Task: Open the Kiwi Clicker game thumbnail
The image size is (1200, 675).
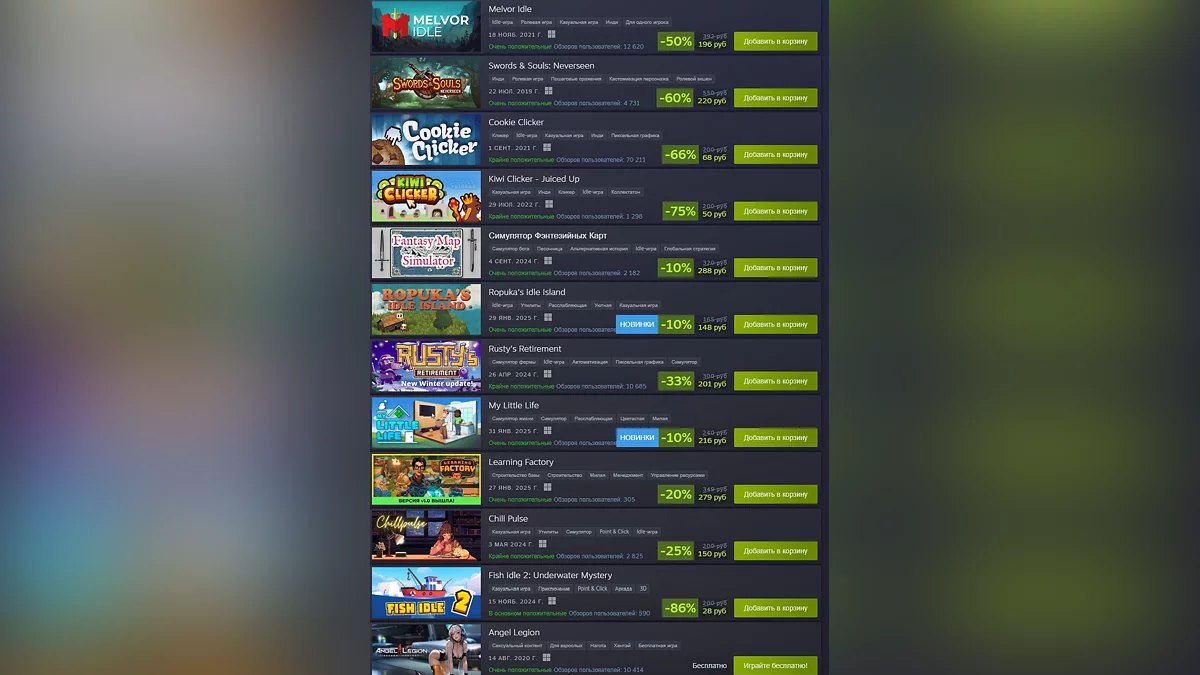Action: click(426, 196)
